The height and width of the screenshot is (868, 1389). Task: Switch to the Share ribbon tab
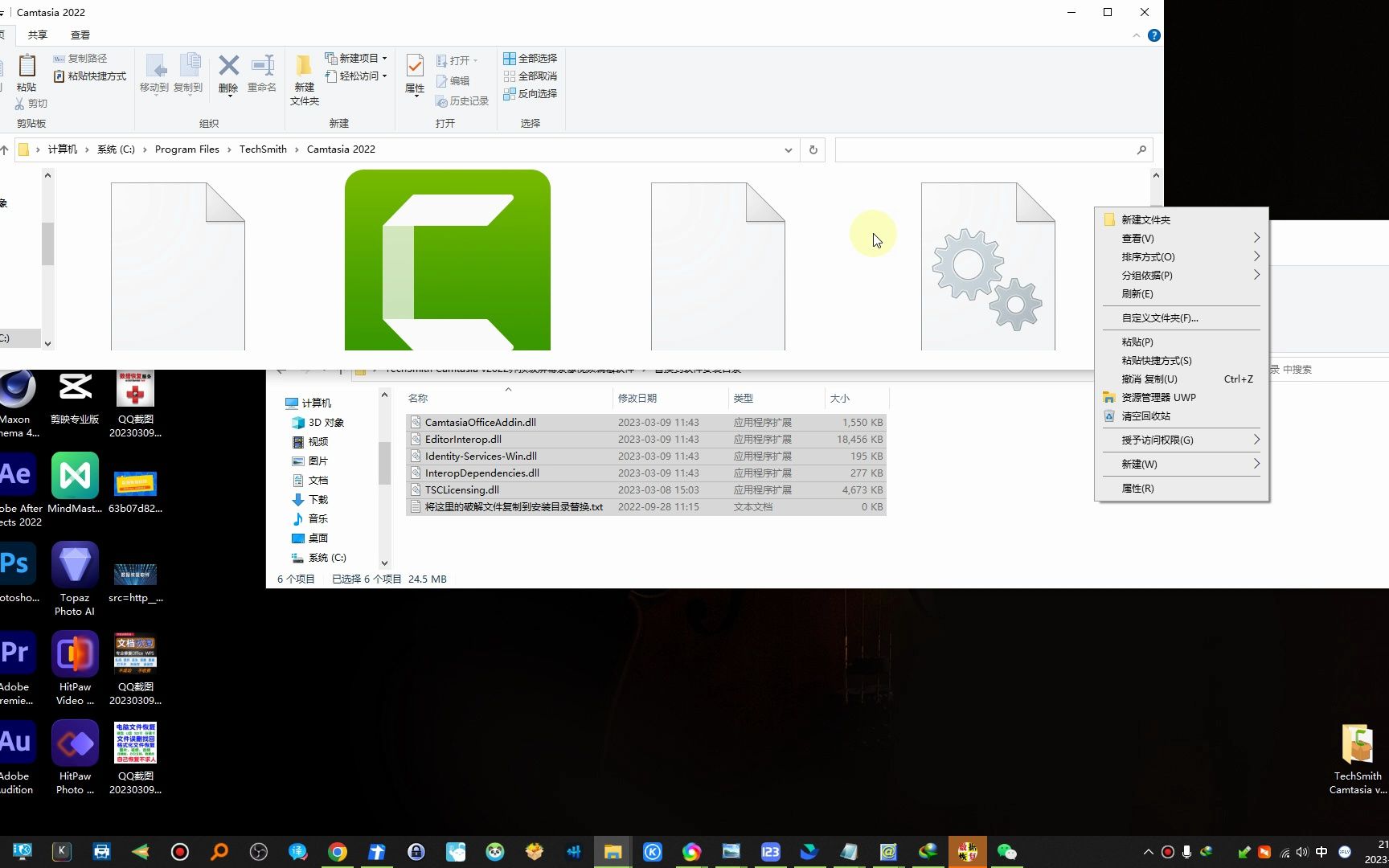click(38, 35)
